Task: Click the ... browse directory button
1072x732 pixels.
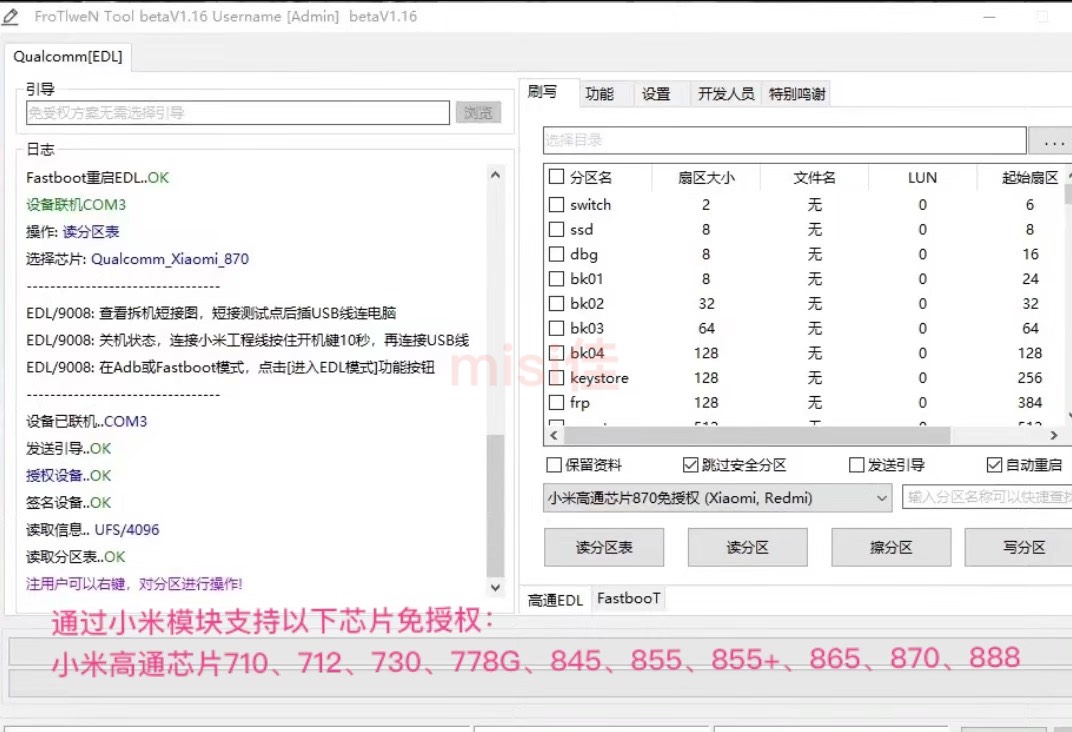Action: tap(1053, 141)
